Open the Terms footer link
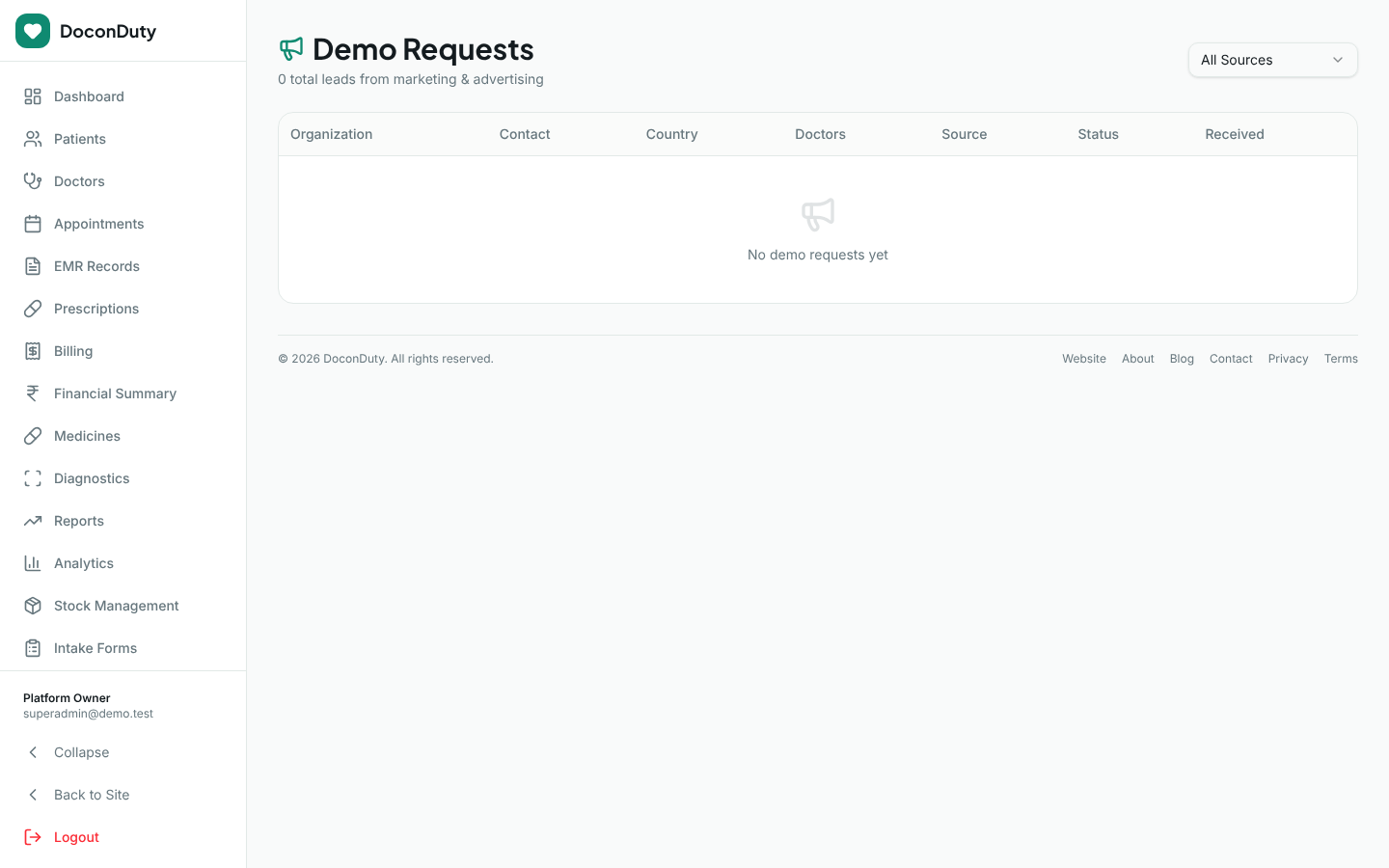1389x868 pixels. tap(1341, 359)
